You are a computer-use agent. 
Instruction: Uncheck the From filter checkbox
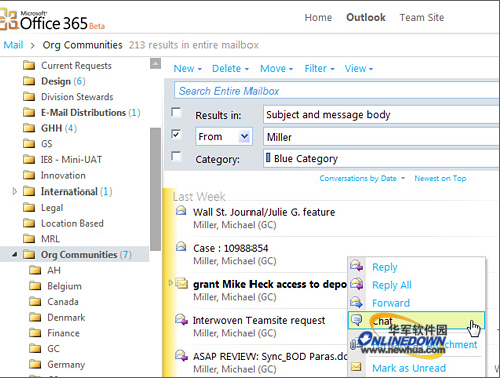176,135
